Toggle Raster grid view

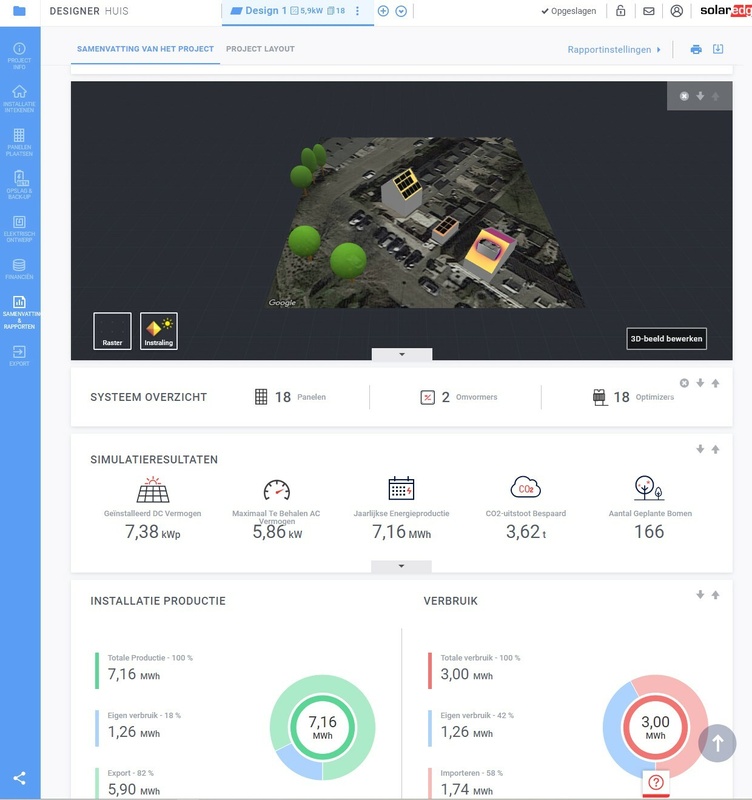tap(112, 331)
